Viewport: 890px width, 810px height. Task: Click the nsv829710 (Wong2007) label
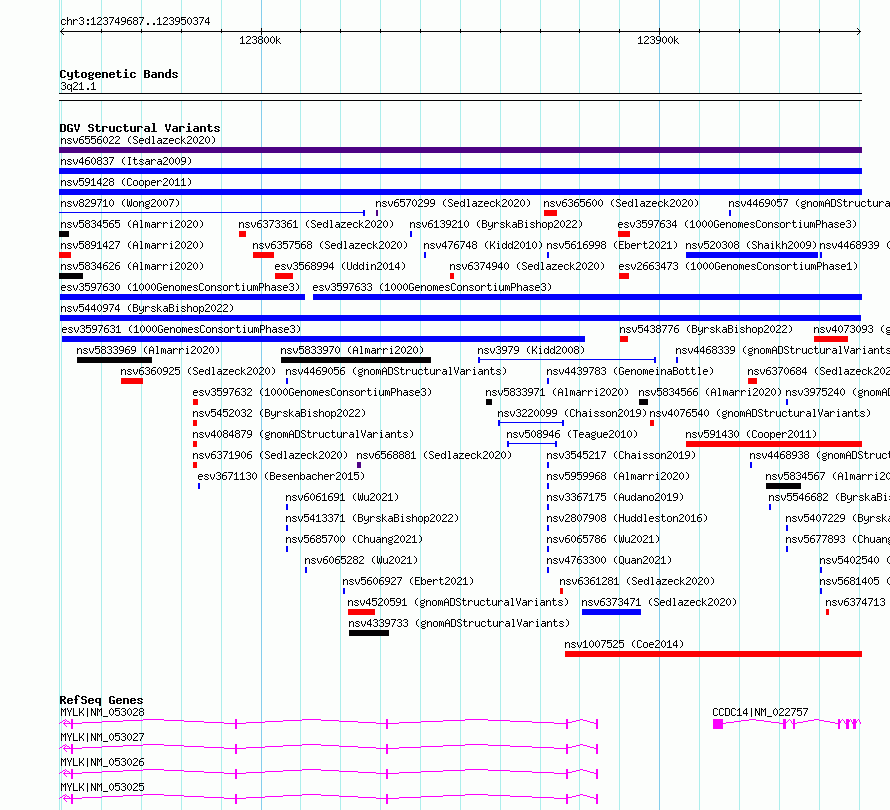(120, 203)
